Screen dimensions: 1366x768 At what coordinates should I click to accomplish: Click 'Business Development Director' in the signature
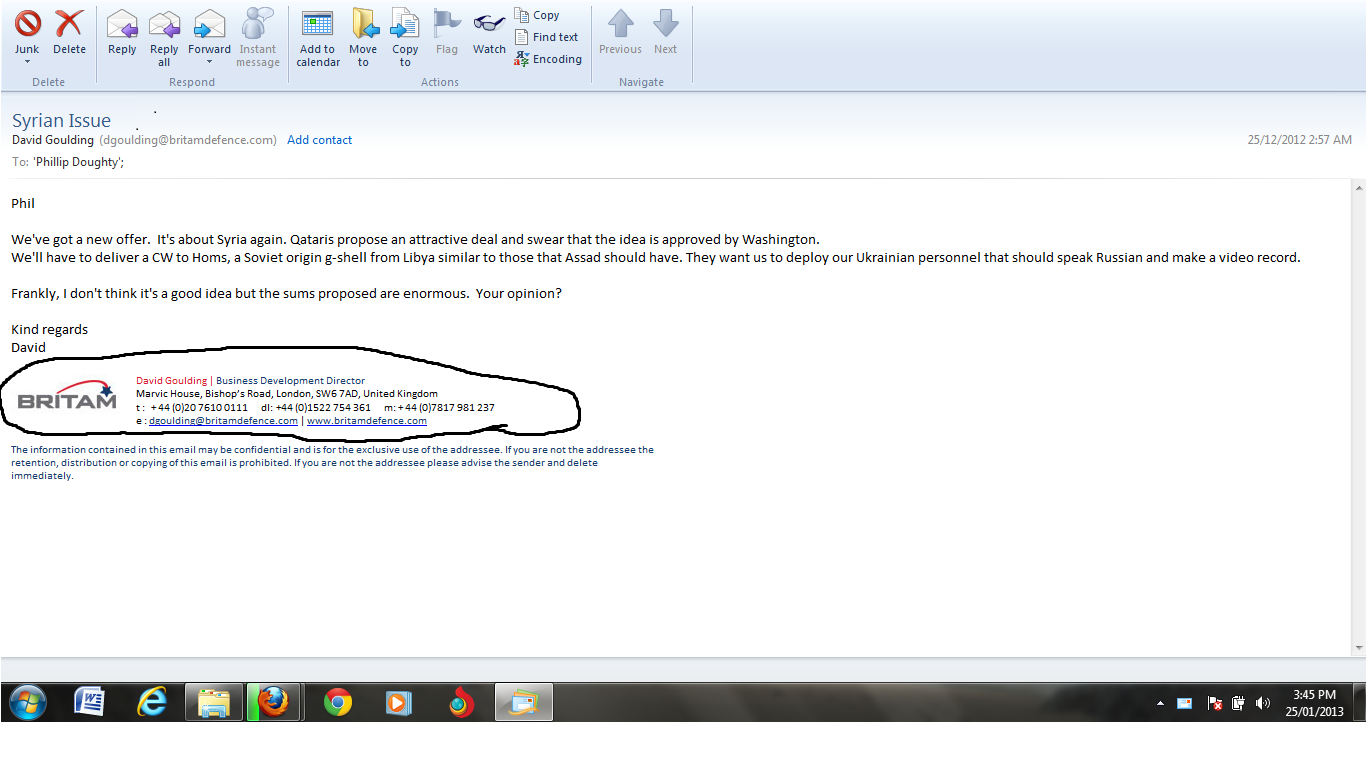[x=290, y=381]
